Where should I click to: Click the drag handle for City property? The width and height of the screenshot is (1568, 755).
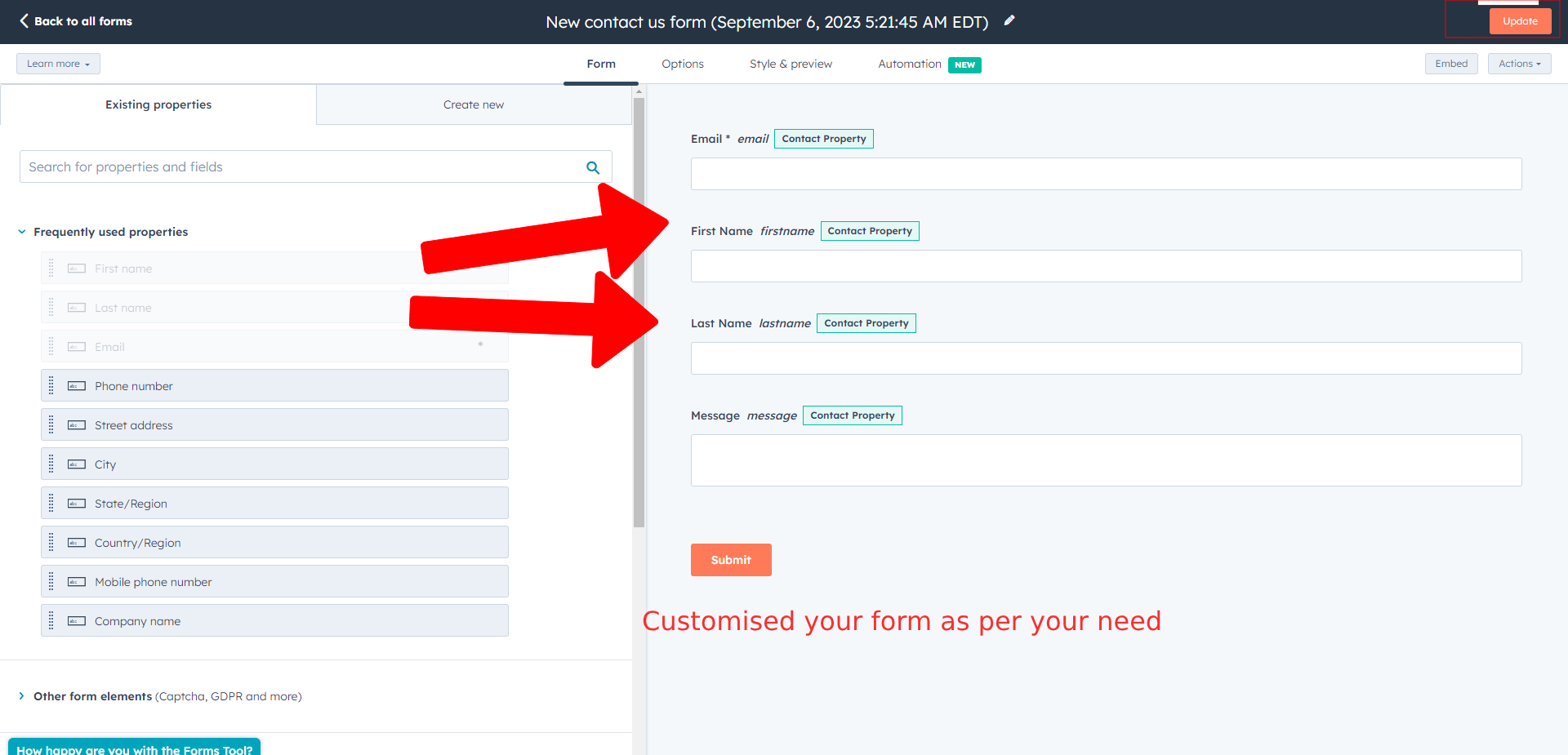click(51, 464)
